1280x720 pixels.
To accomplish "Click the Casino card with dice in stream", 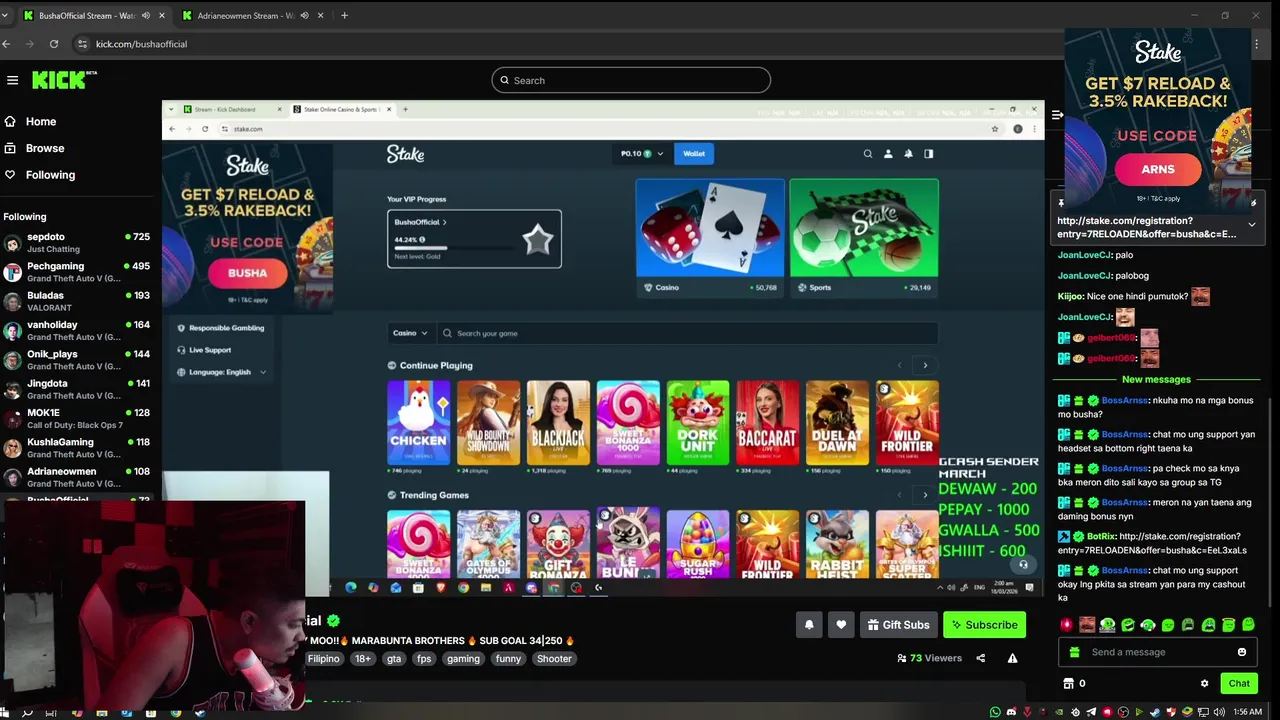I will (x=710, y=237).
